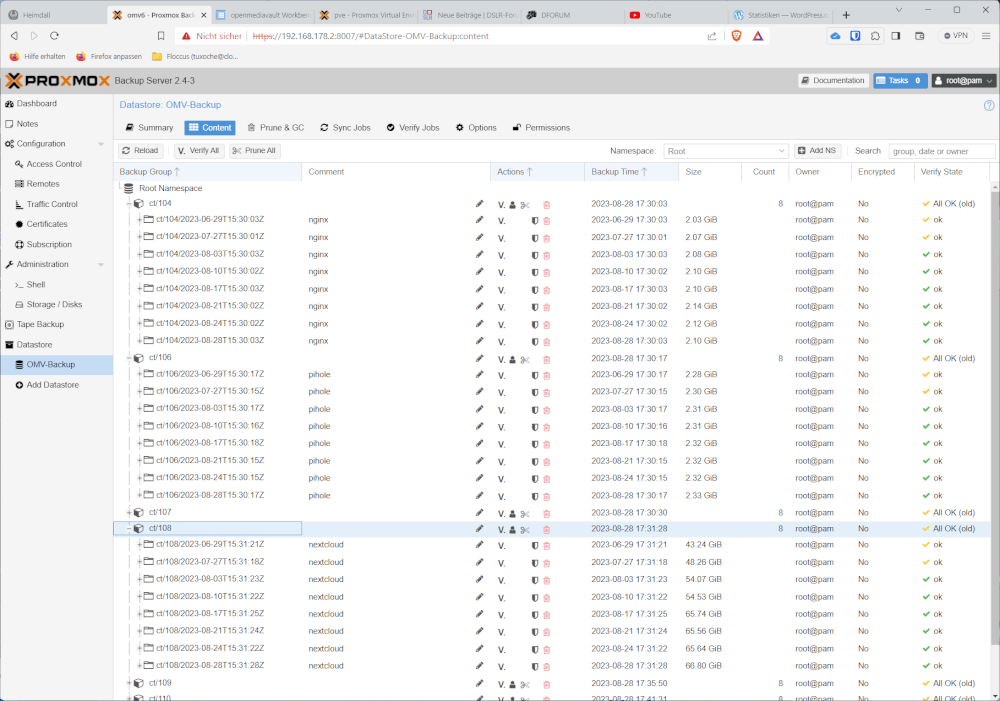
Task: Click Reload button
Action: (140, 151)
